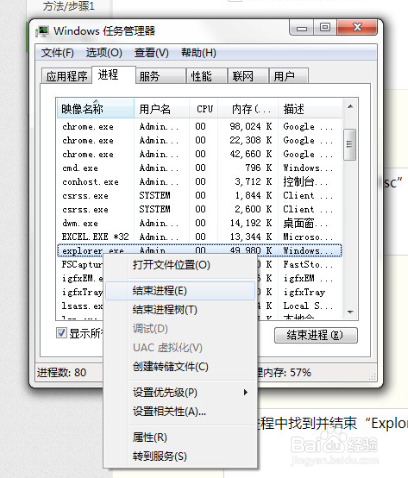Switch to the 用户 tab
Screen dimensions: 408x478
coord(289,76)
